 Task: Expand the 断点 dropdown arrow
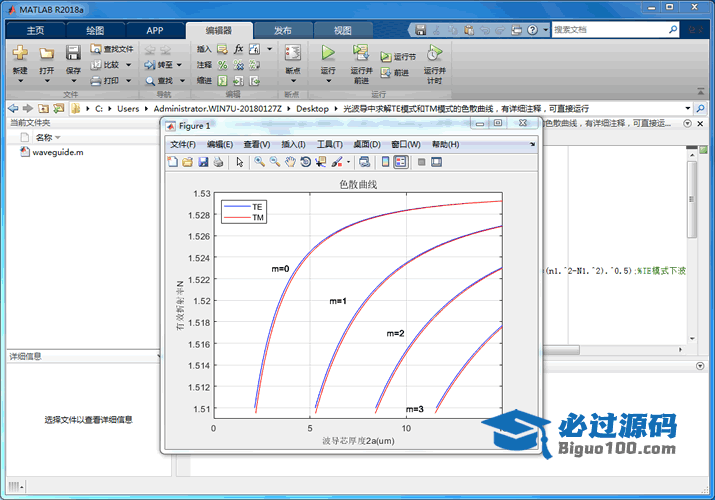click(293, 81)
